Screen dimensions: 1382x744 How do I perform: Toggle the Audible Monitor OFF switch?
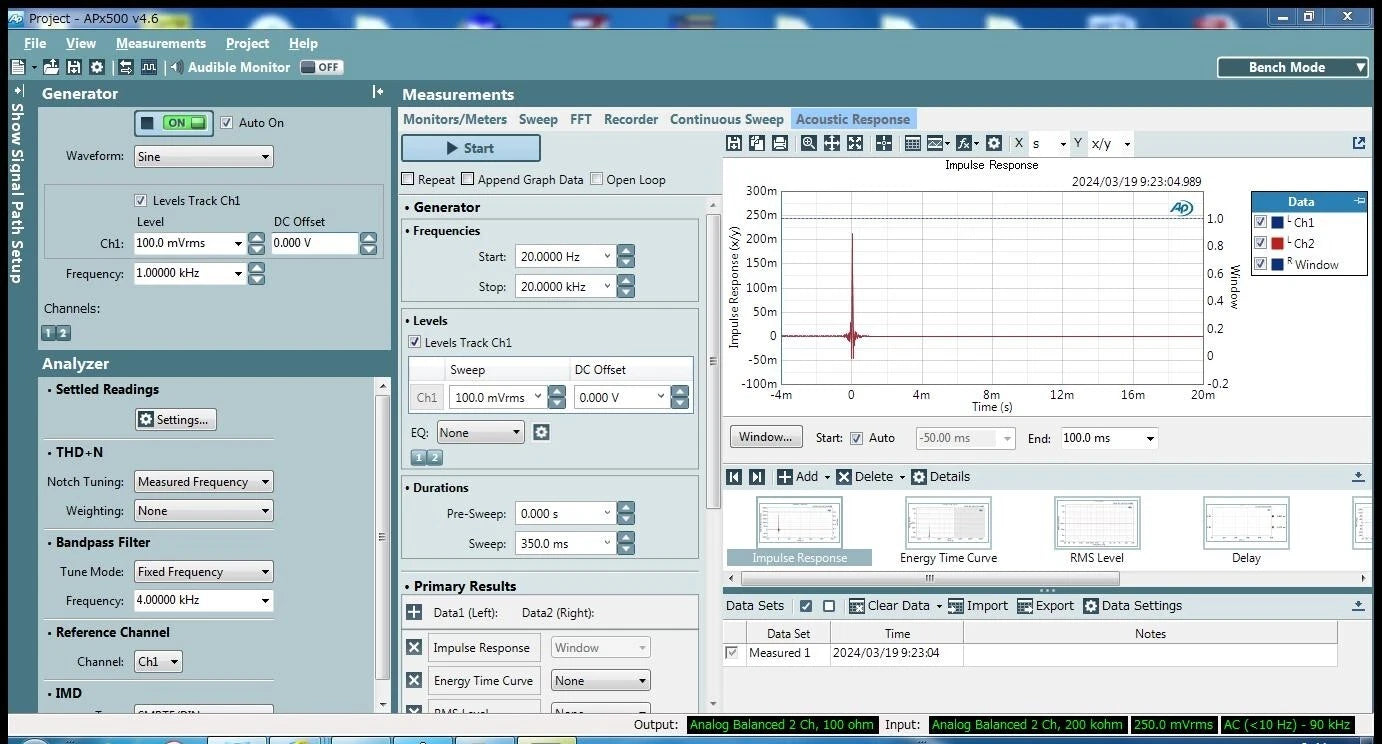[320, 67]
